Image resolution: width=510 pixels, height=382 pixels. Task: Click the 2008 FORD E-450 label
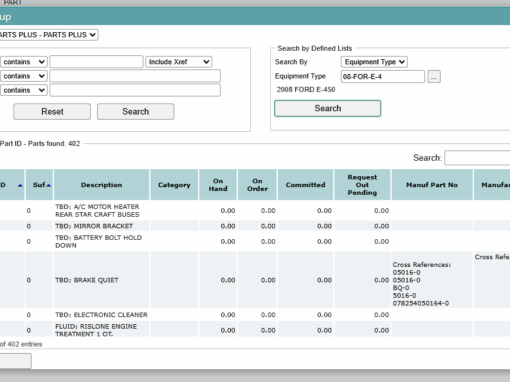[x=306, y=90]
